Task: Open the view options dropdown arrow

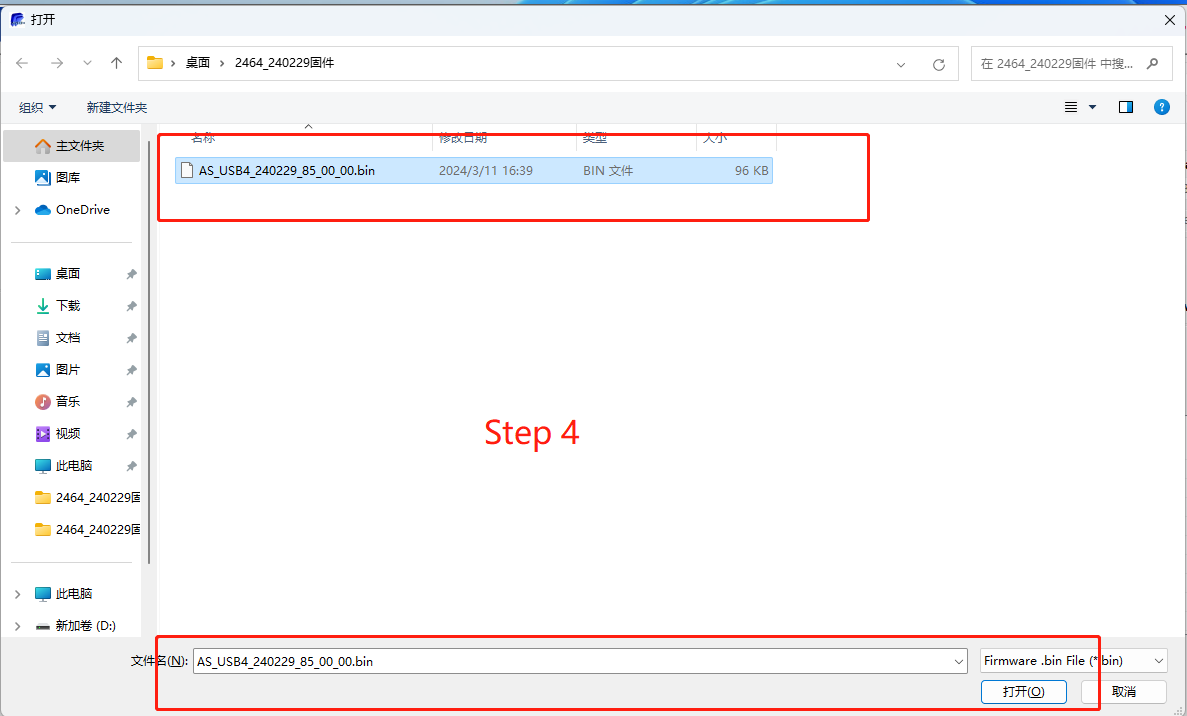Action: point(1090,107)
